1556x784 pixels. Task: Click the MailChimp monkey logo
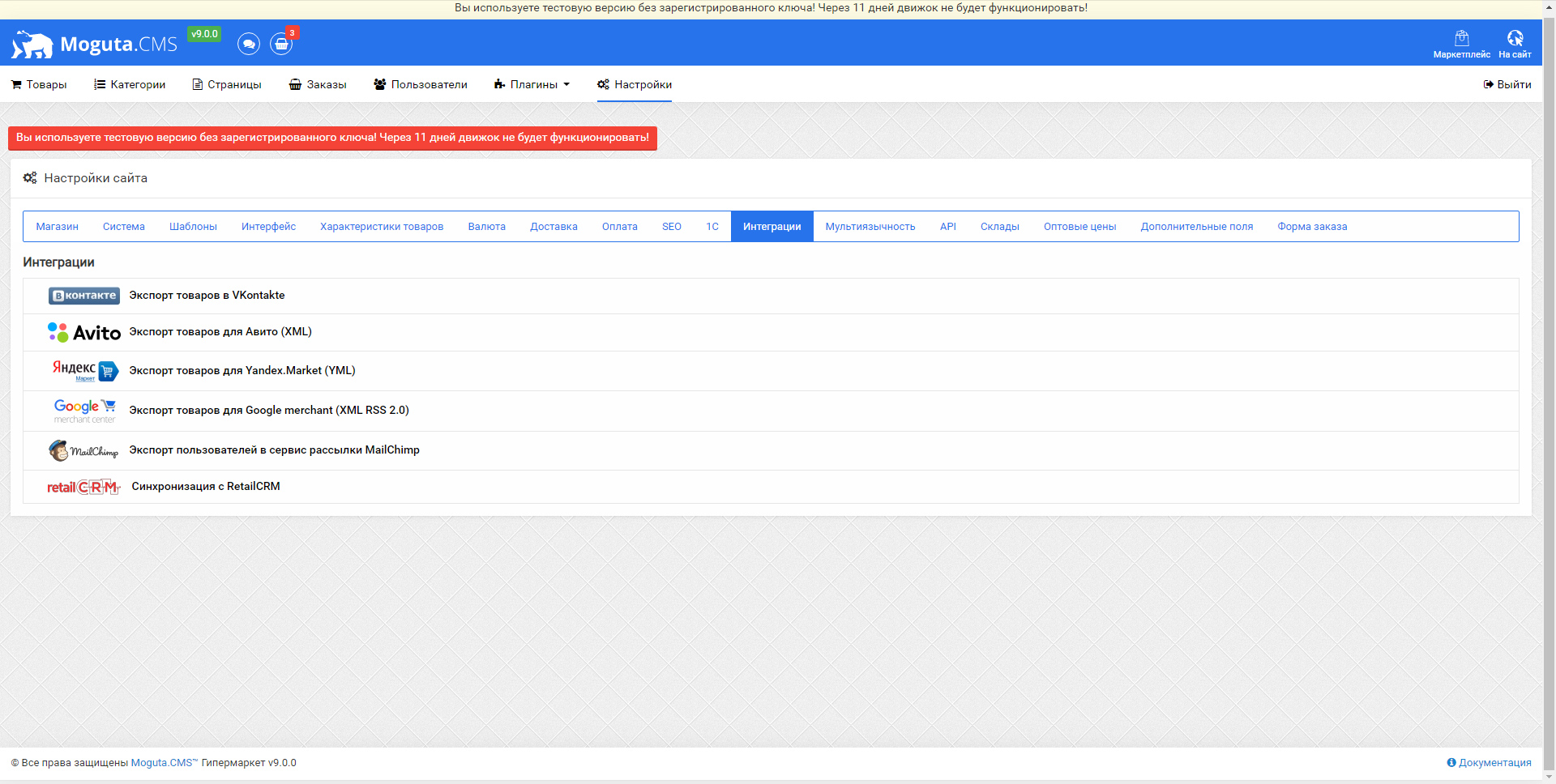[83, 450]
